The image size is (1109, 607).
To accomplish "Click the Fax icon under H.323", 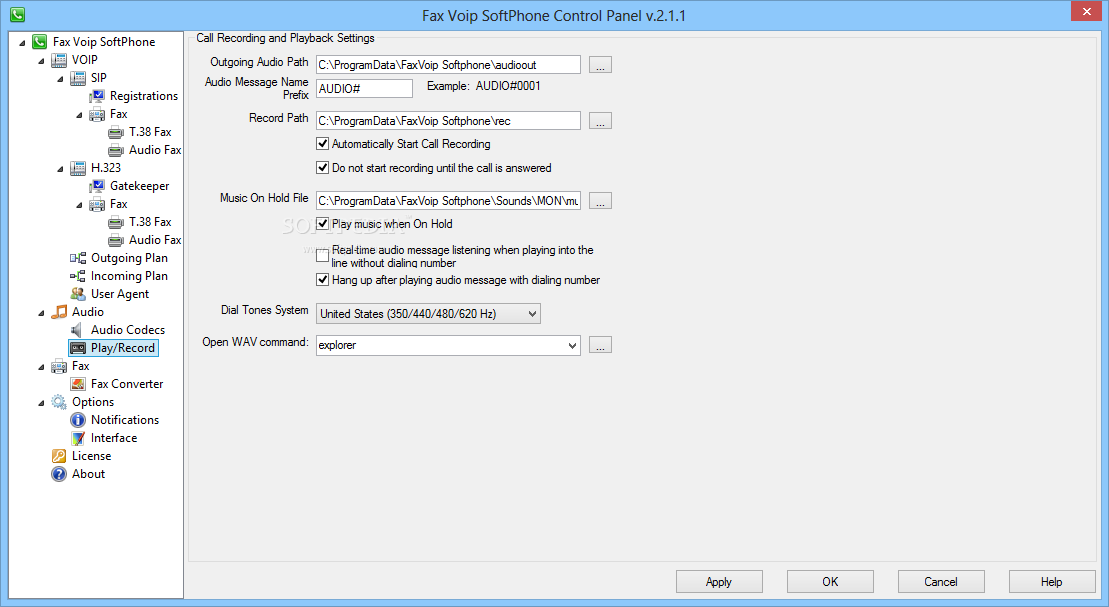I will (x=97, y=204).
